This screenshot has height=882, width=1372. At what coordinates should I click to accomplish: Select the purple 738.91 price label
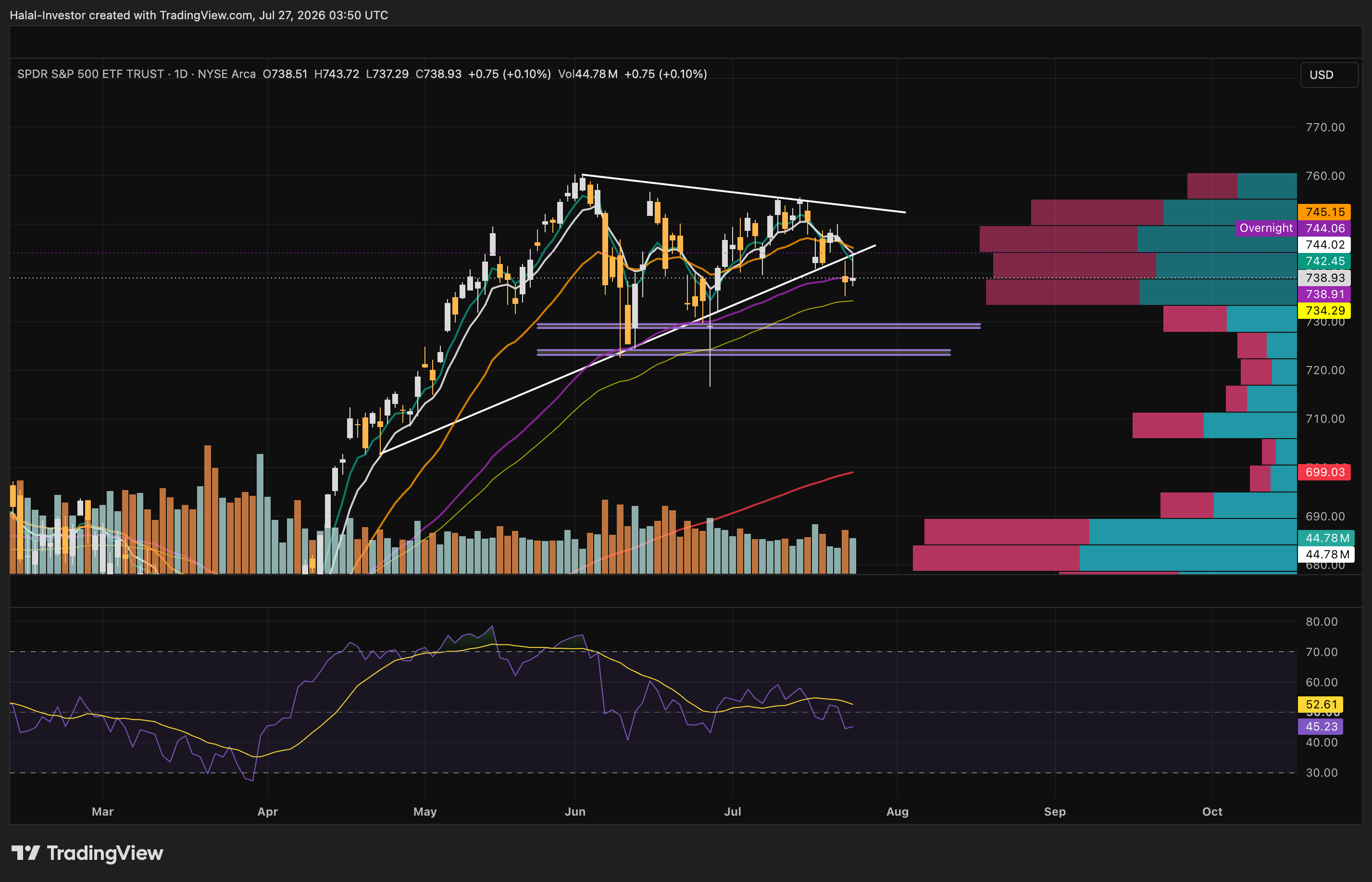click(x=1324, y=294)
